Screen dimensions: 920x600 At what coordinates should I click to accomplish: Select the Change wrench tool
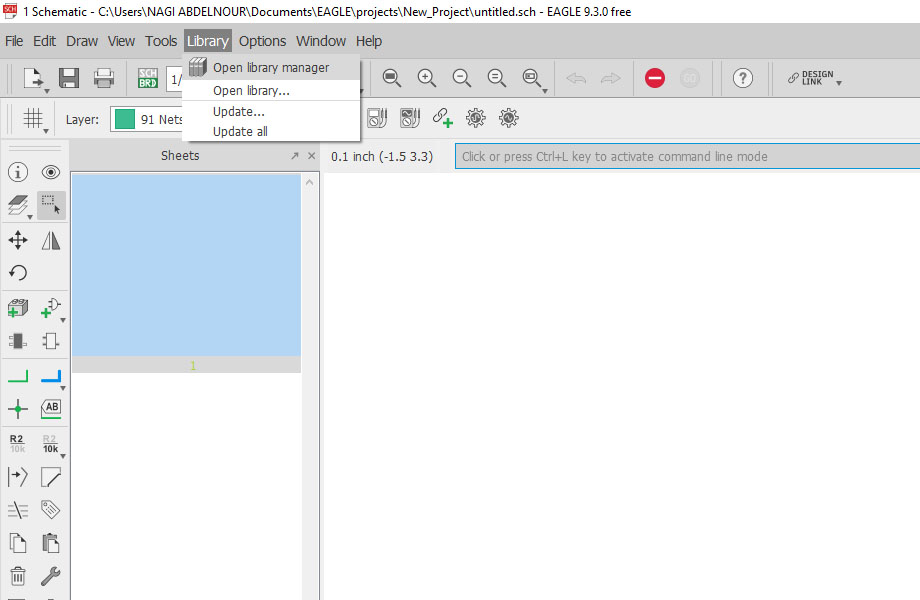[51, 576]
